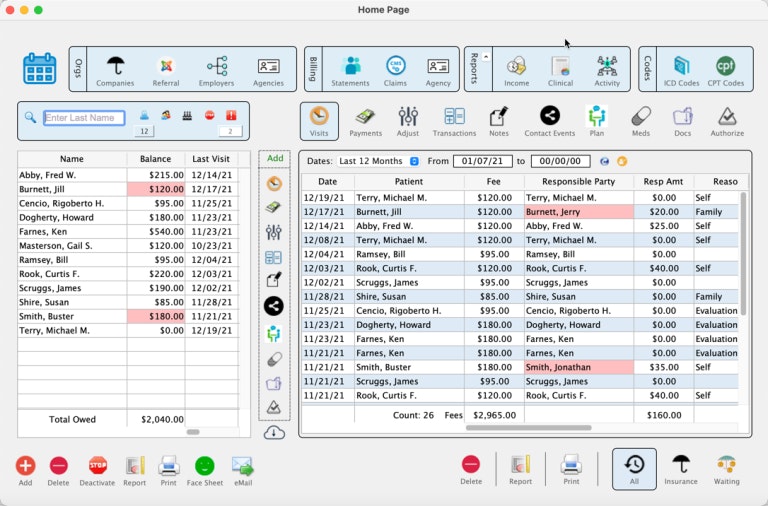Add a new patient with bottom Add
This screenshot has height=506, width=768.
[x=25, y=471]
